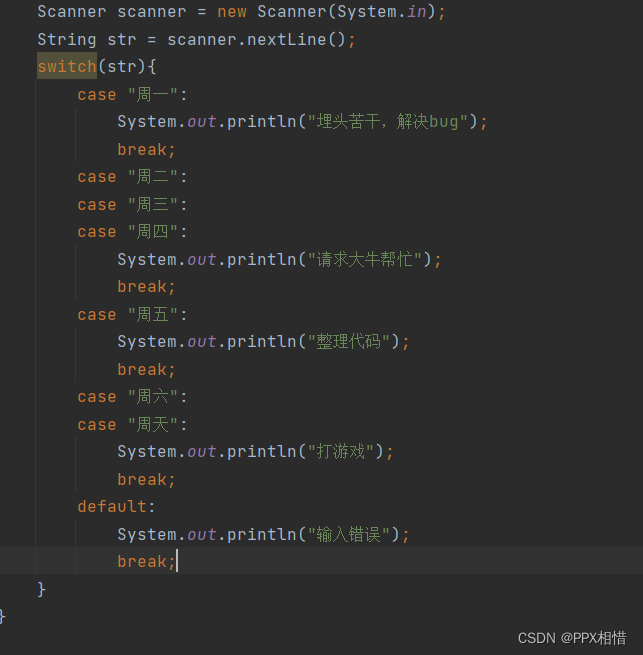The image size is (643, 655).
Task: Select the case "周五" label
Action: (x=132, y=314)
